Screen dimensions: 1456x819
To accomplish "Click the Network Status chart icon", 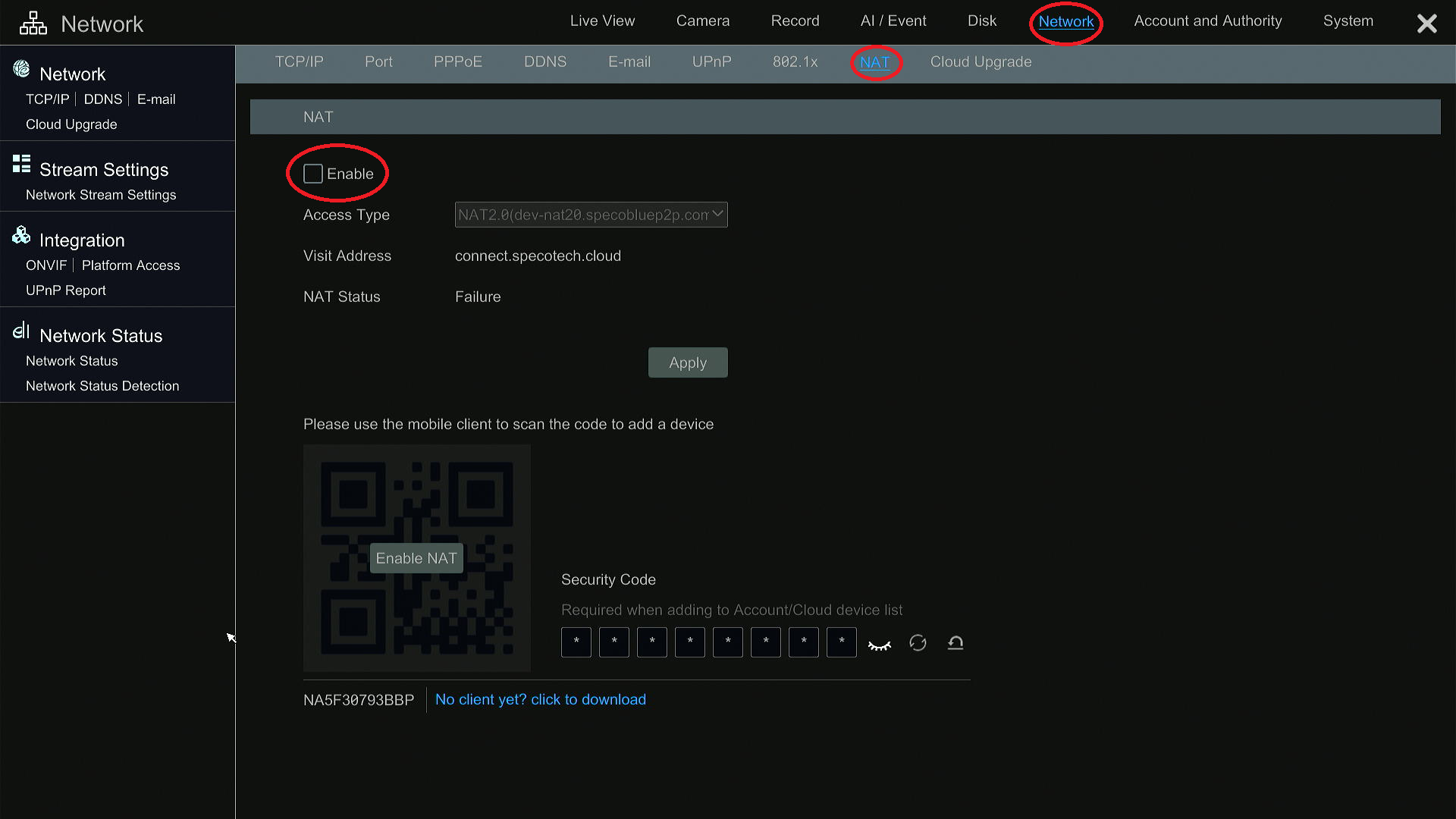I will [x=20, y=330].
